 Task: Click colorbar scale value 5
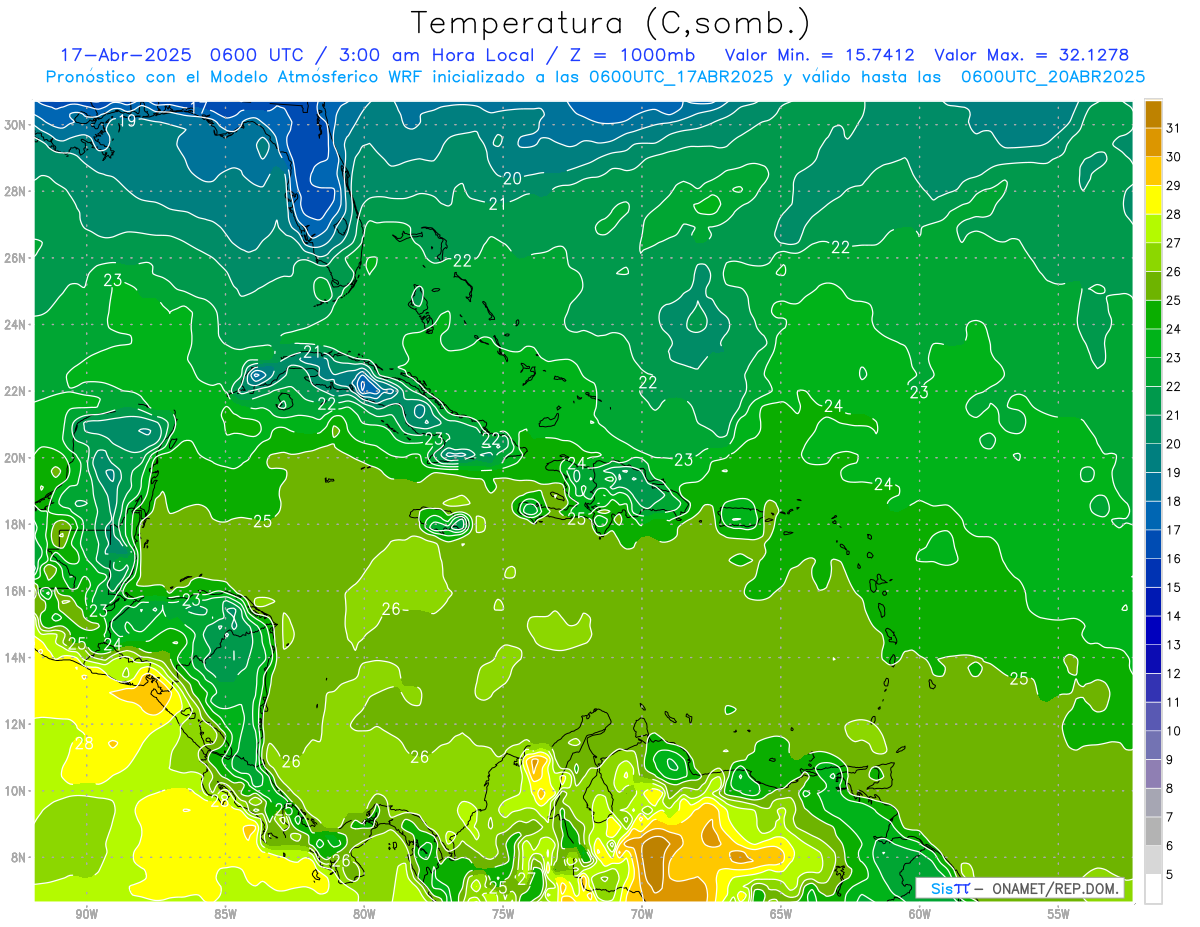(1170, 875)
